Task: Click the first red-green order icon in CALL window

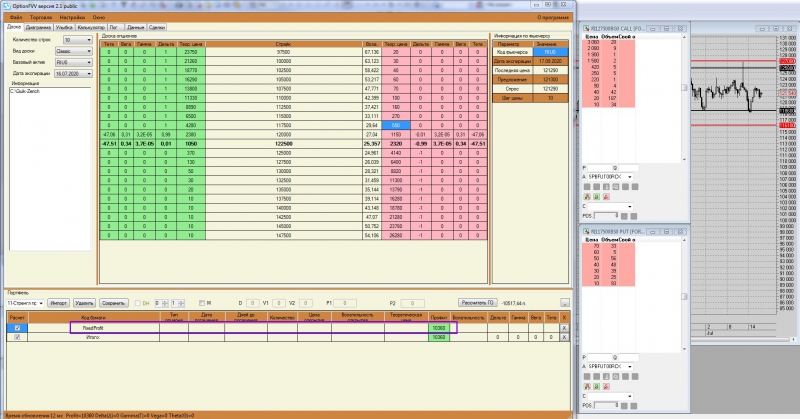Action: pos(587,196)
